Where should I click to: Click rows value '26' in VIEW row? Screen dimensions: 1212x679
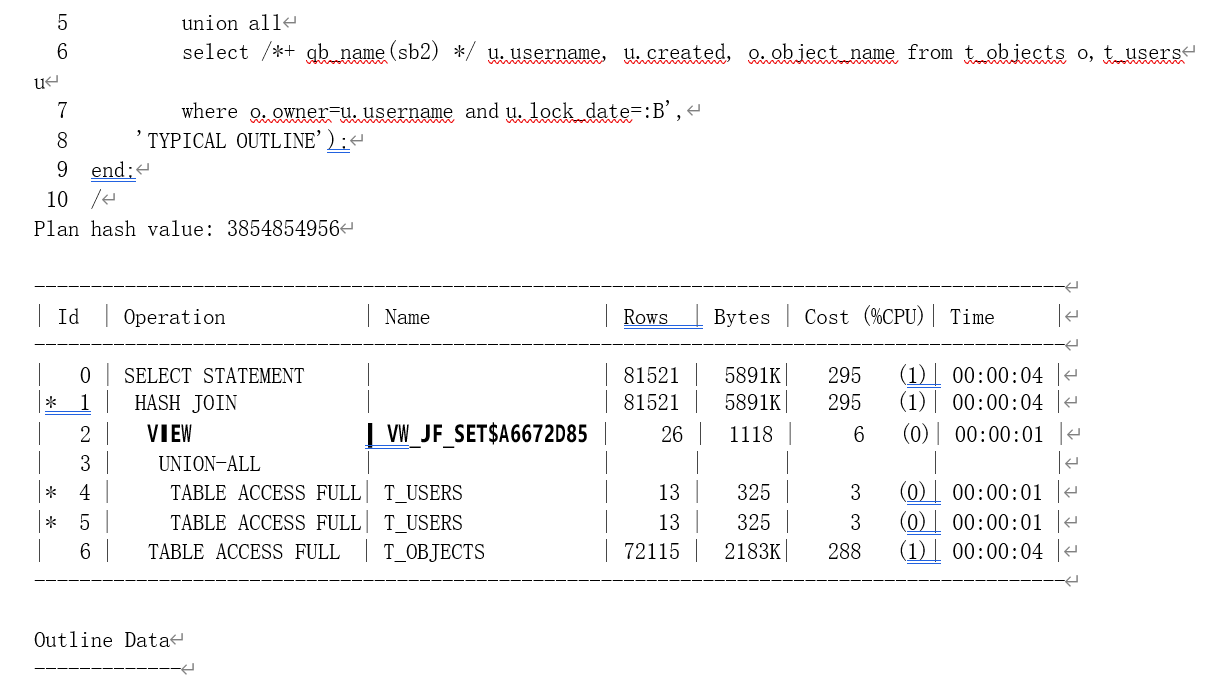pyautogui.click(x=672, y=434)
